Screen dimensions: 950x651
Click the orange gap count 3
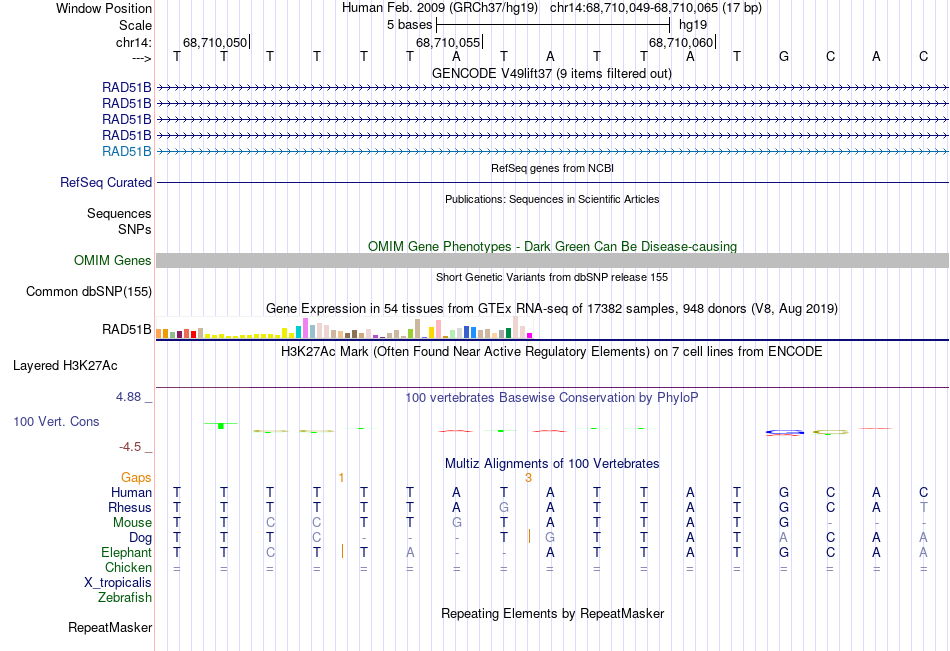point(528,478)
